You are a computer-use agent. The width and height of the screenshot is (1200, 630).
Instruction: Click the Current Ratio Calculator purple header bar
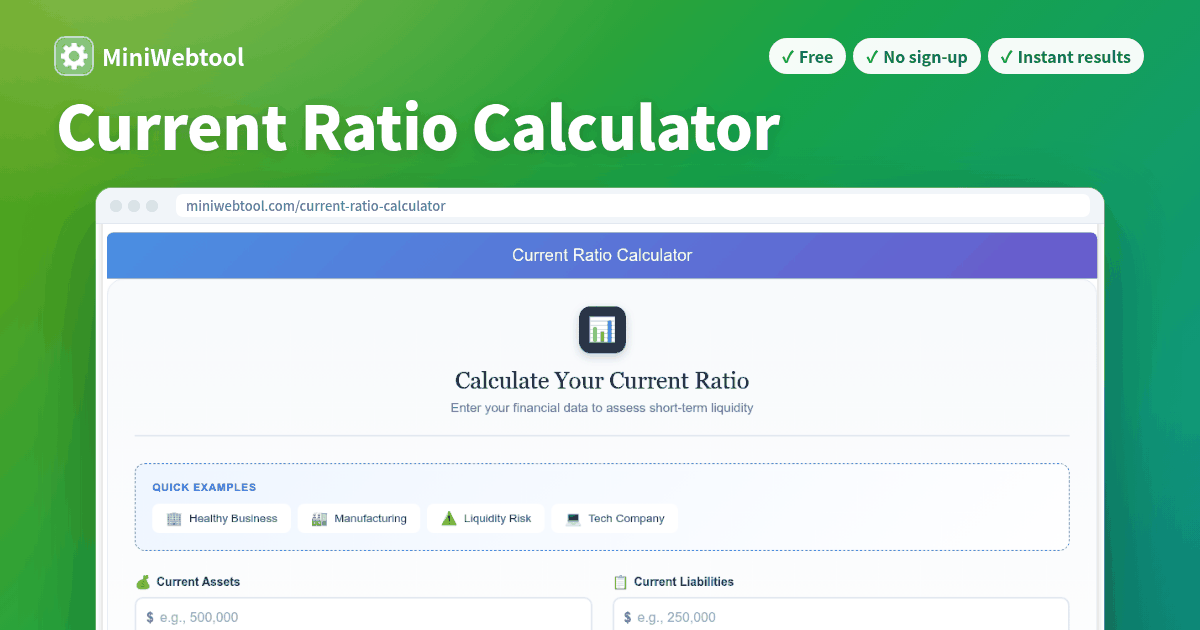point(602,255)
